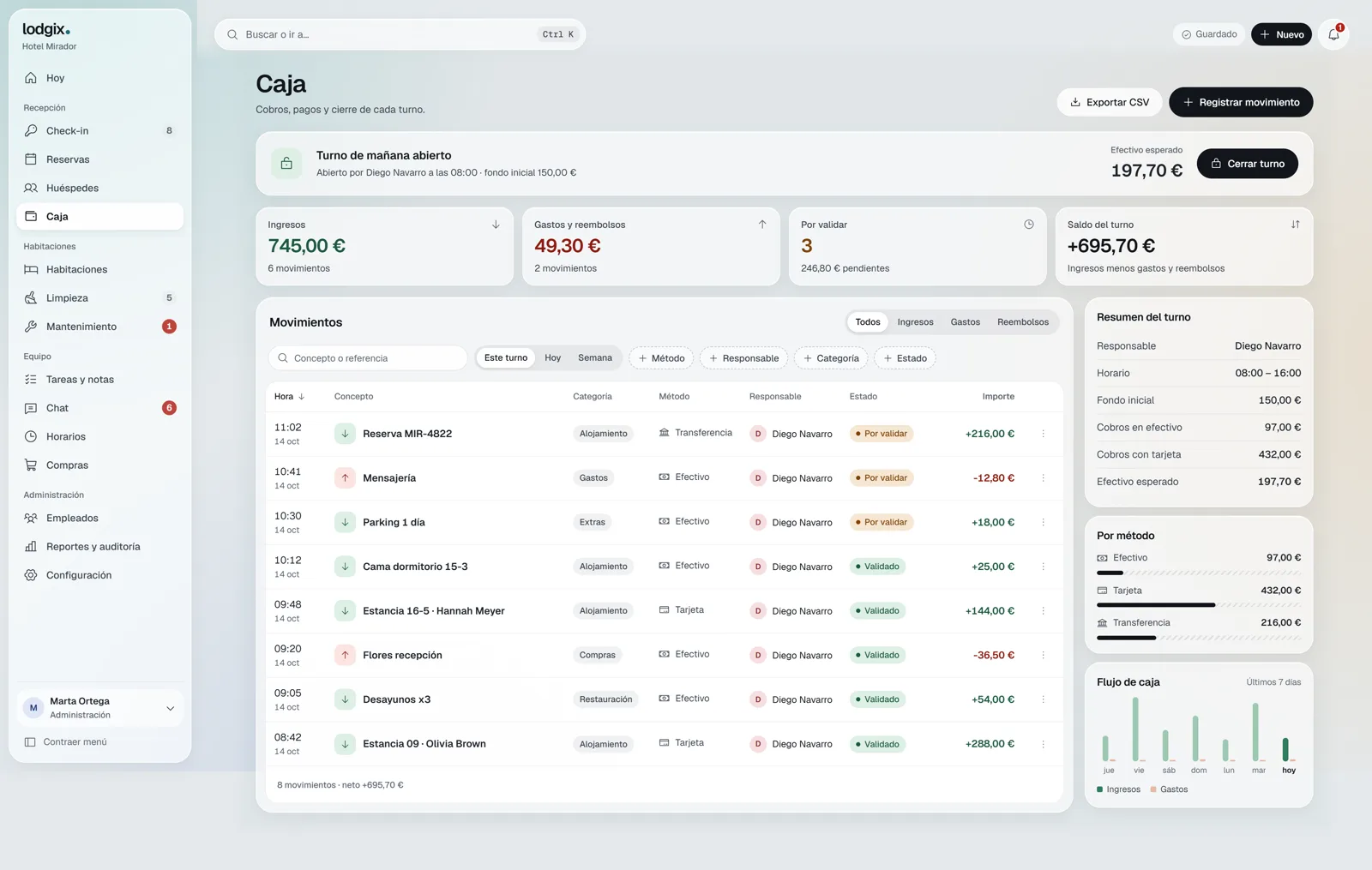Viewport: 1372px width, 870px height.
Task: Click the Saldo del turno sort icon
Action: [x=1295, y=225]
